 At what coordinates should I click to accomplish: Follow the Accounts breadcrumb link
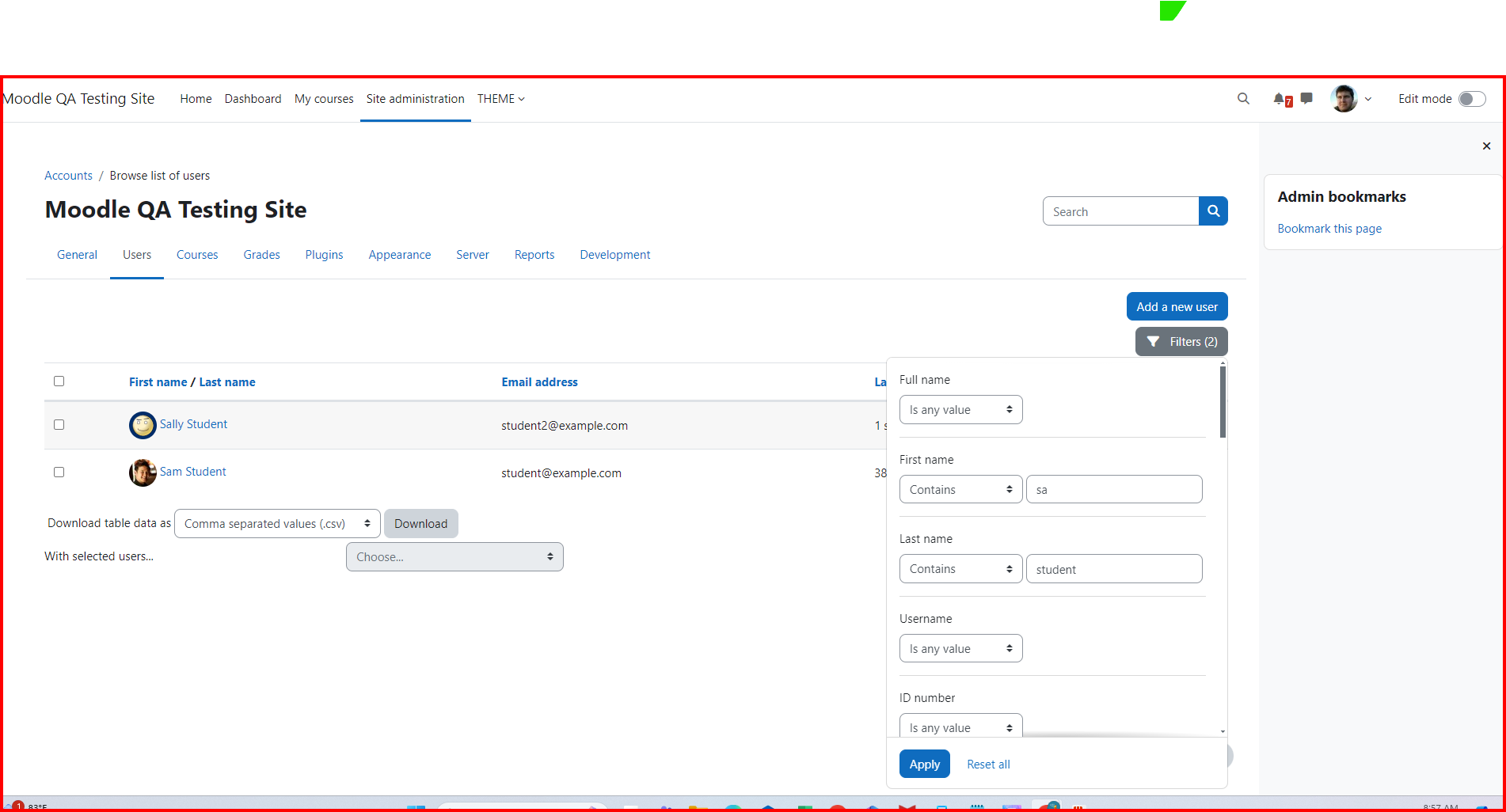(x=68, y=176)
